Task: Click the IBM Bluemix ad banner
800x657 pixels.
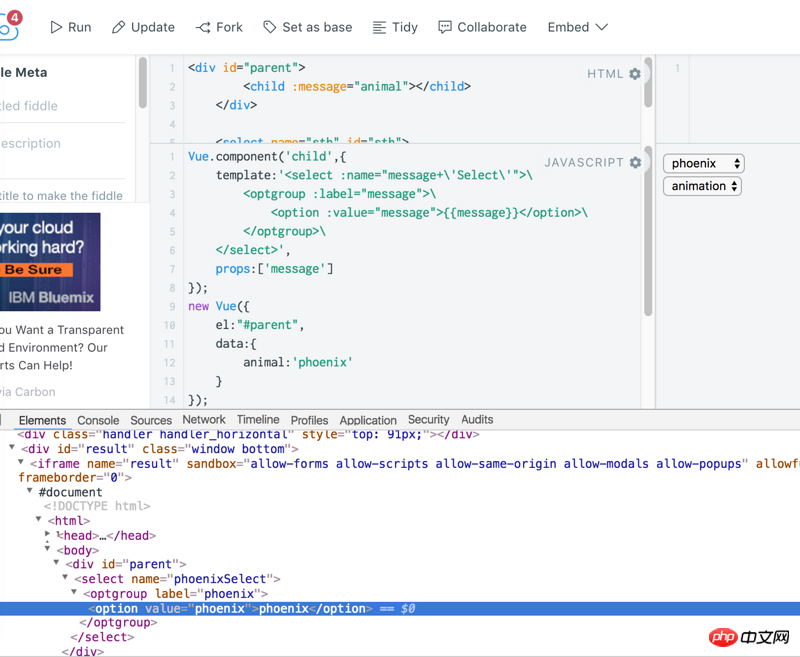Action: (x=50, y=262)
